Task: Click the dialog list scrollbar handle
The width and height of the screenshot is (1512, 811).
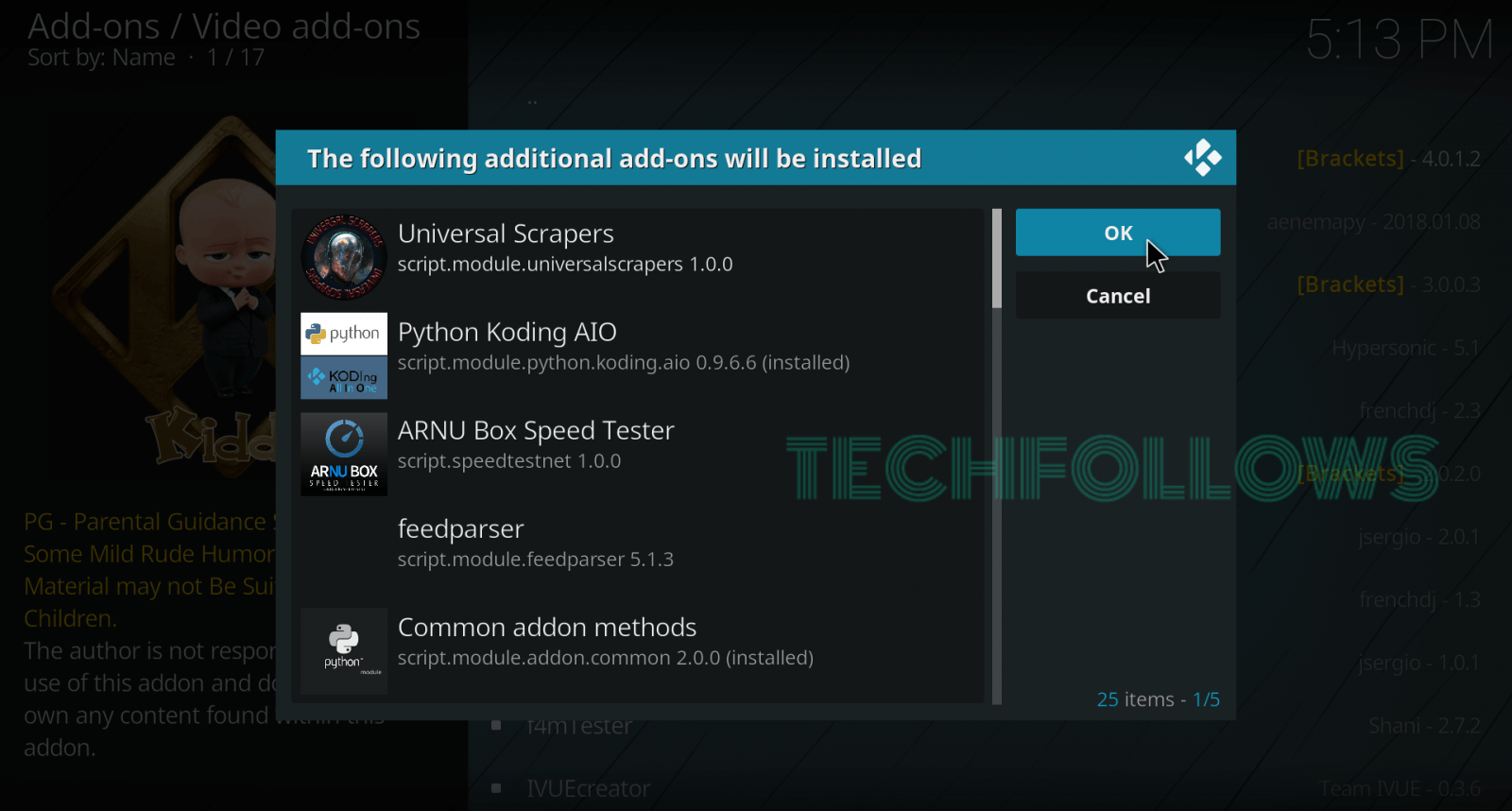Action: point(997,258)
